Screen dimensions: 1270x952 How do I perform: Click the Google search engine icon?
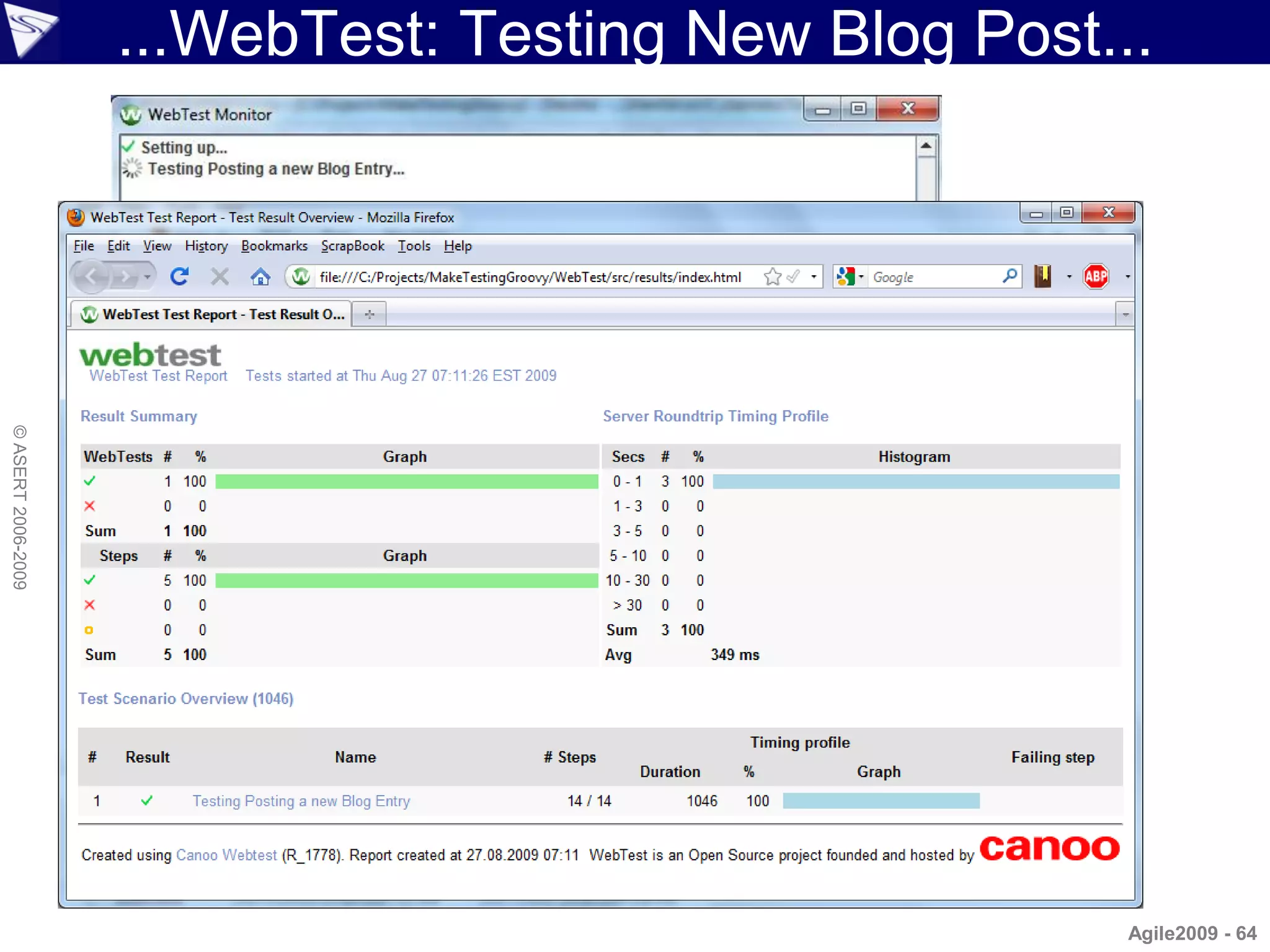[845, 276]
